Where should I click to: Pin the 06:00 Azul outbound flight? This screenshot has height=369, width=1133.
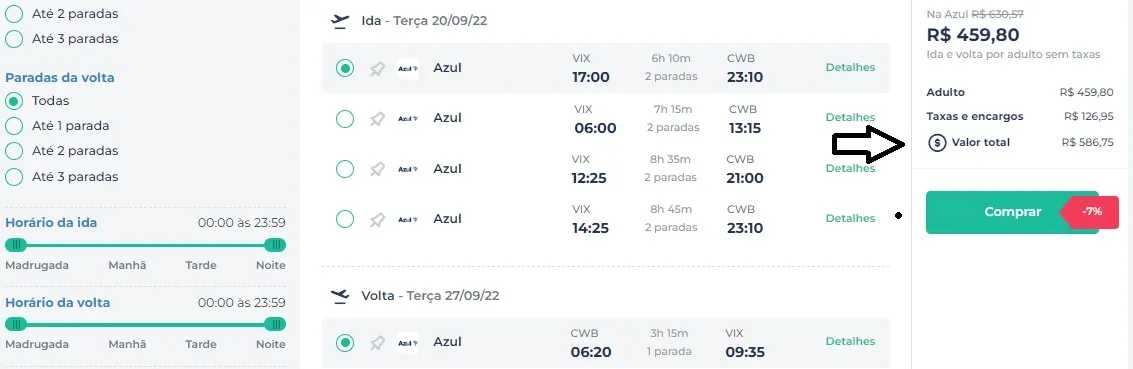click(x=377, y=118)
